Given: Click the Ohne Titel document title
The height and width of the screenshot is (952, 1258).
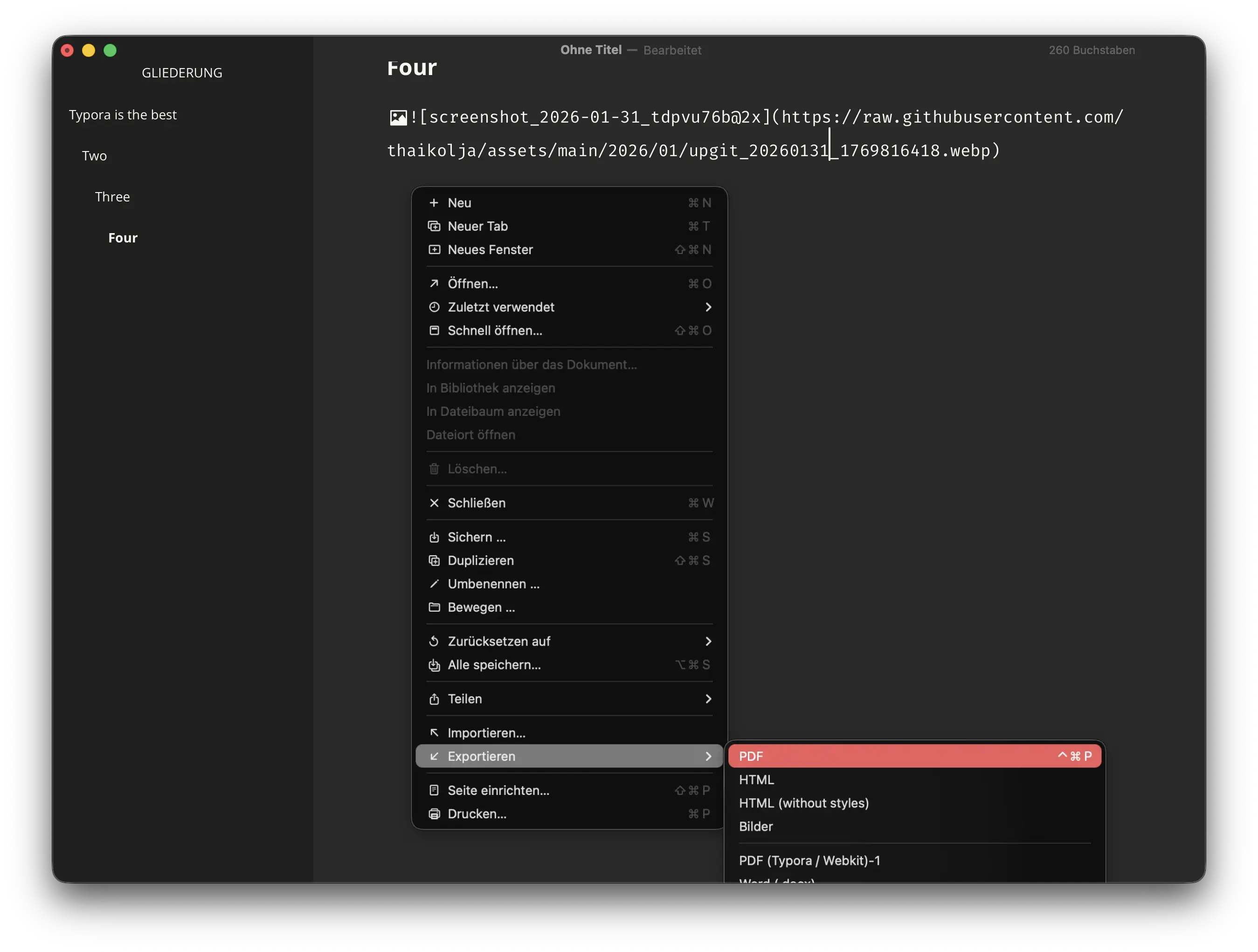Looking at the screenshot, I should tap(590, 50).
